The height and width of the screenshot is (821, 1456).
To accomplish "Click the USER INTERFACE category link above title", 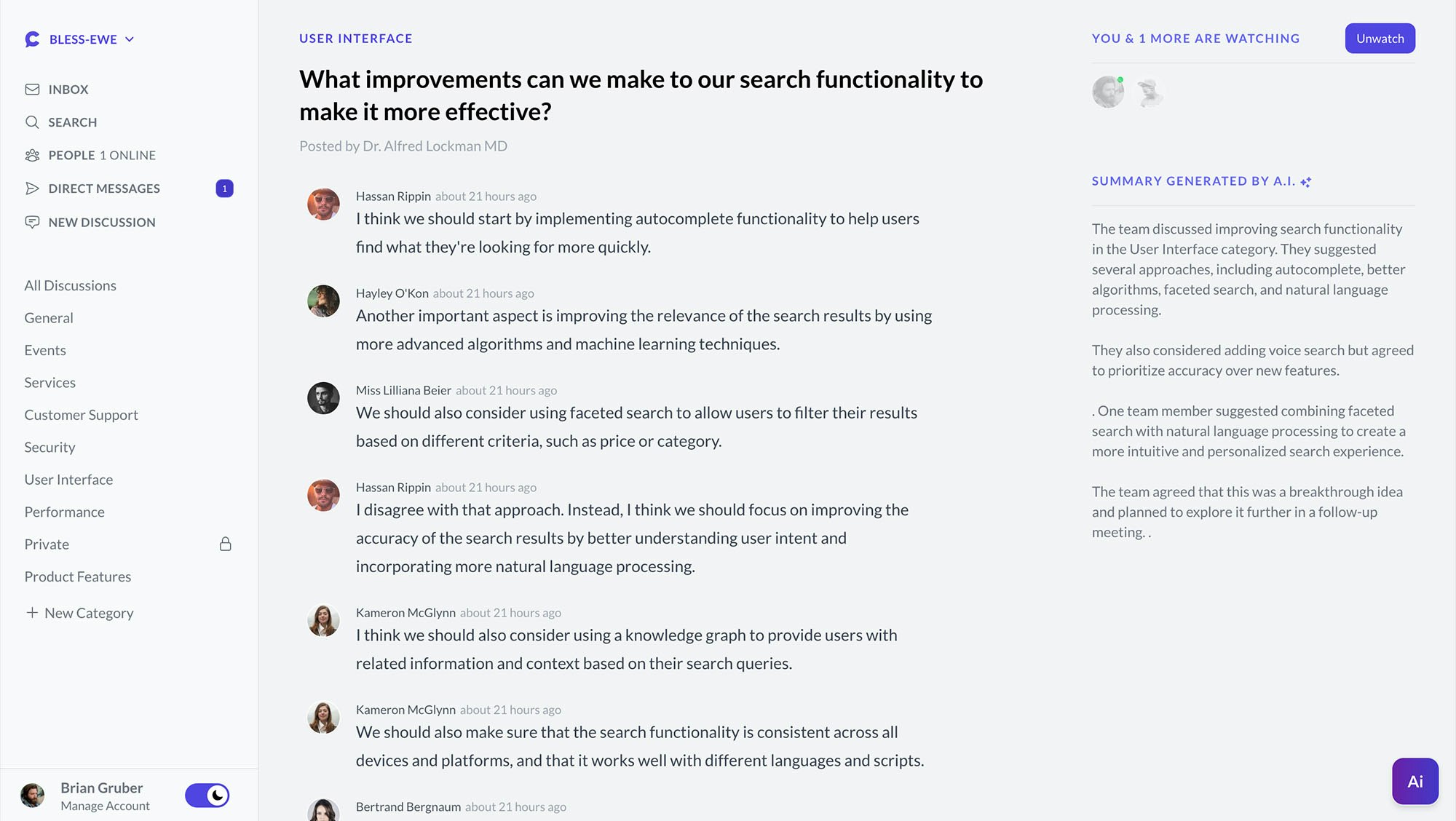I will 355,39.
